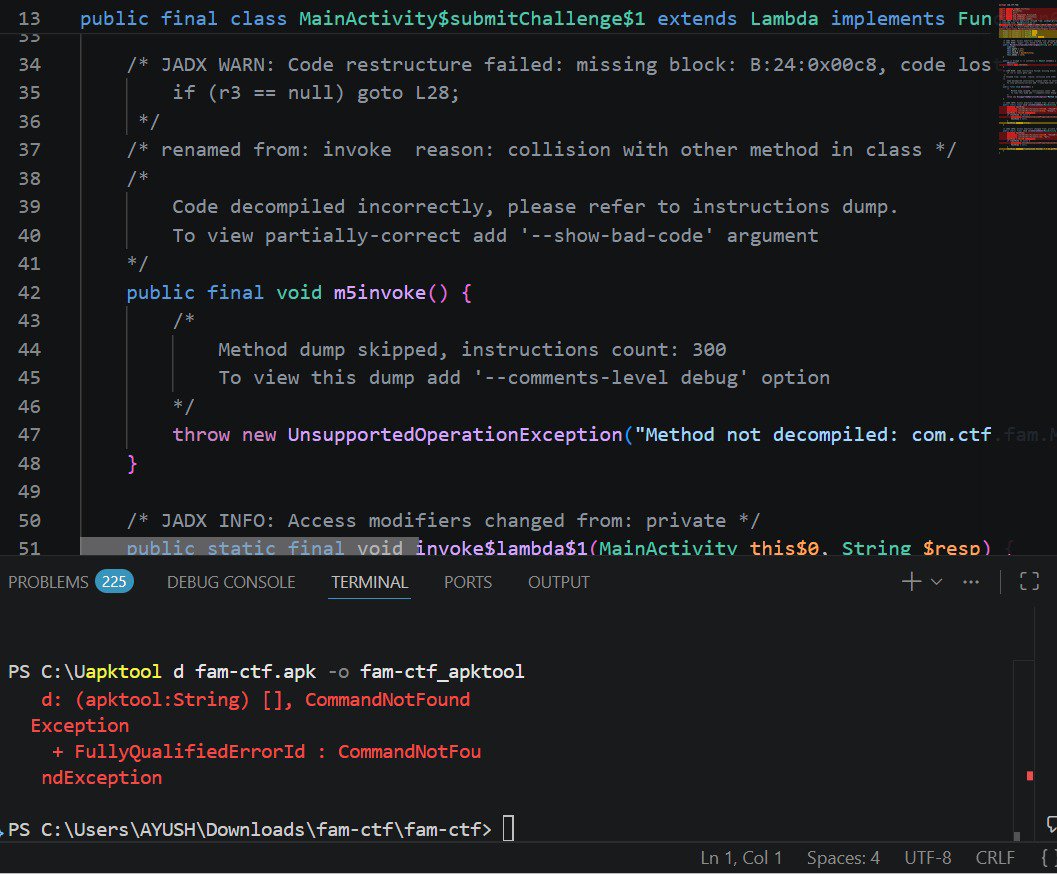This screenshot has height=874, width=1057.
Task: Open the PORTS tab
Action: 468,582
